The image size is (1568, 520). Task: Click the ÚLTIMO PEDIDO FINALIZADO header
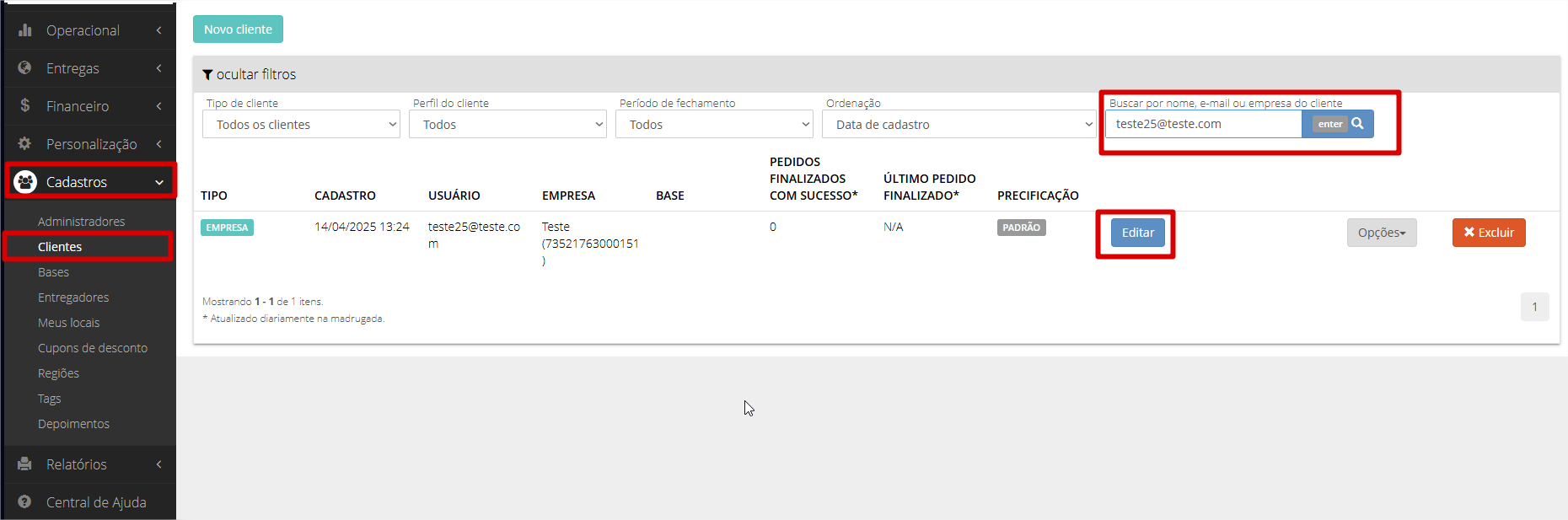click(929, 187)
